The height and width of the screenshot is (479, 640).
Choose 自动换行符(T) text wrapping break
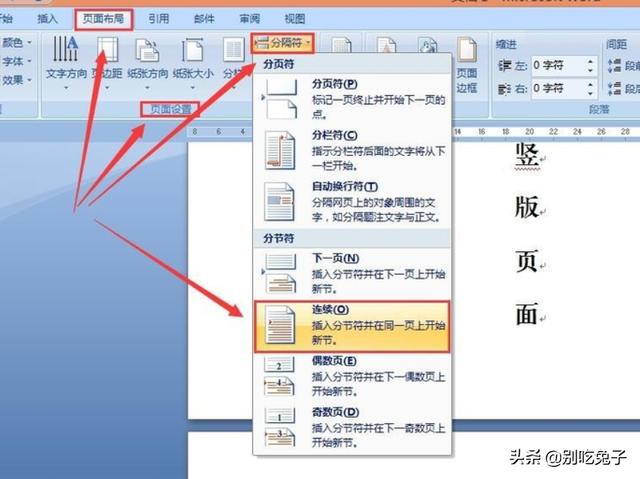pos(352,202)
